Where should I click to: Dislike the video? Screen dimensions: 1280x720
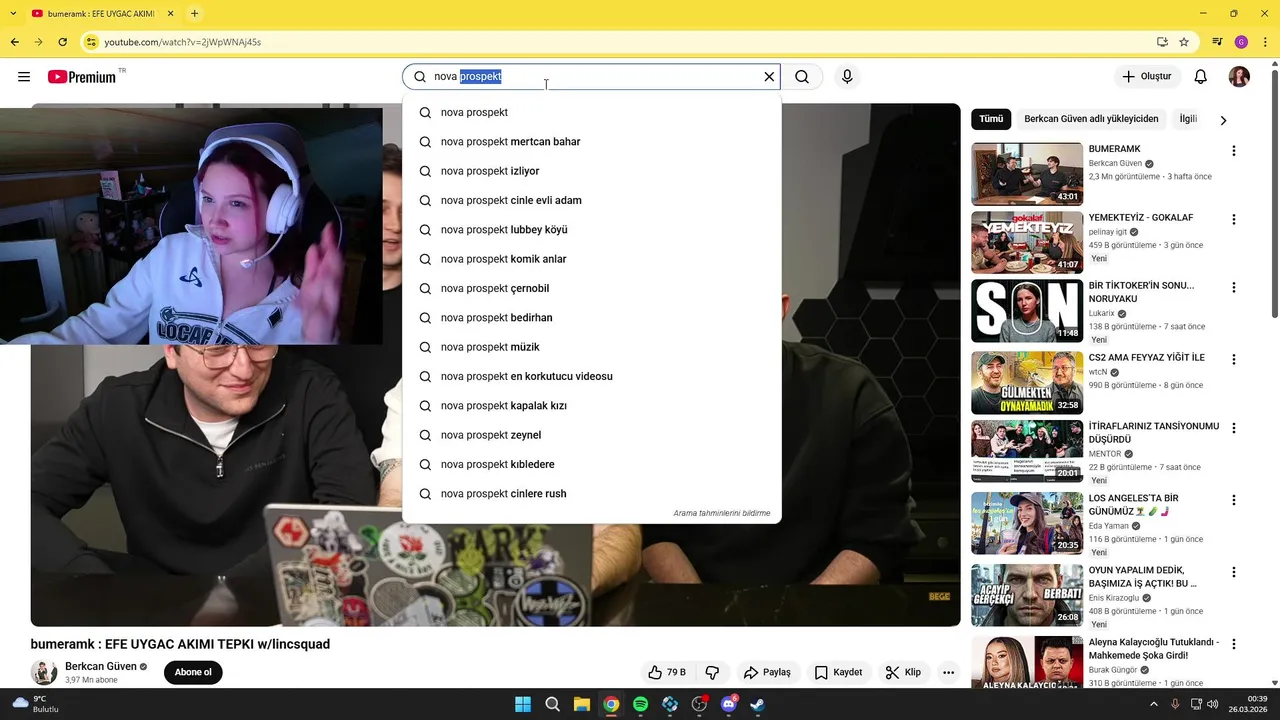(x=712, y=672)
